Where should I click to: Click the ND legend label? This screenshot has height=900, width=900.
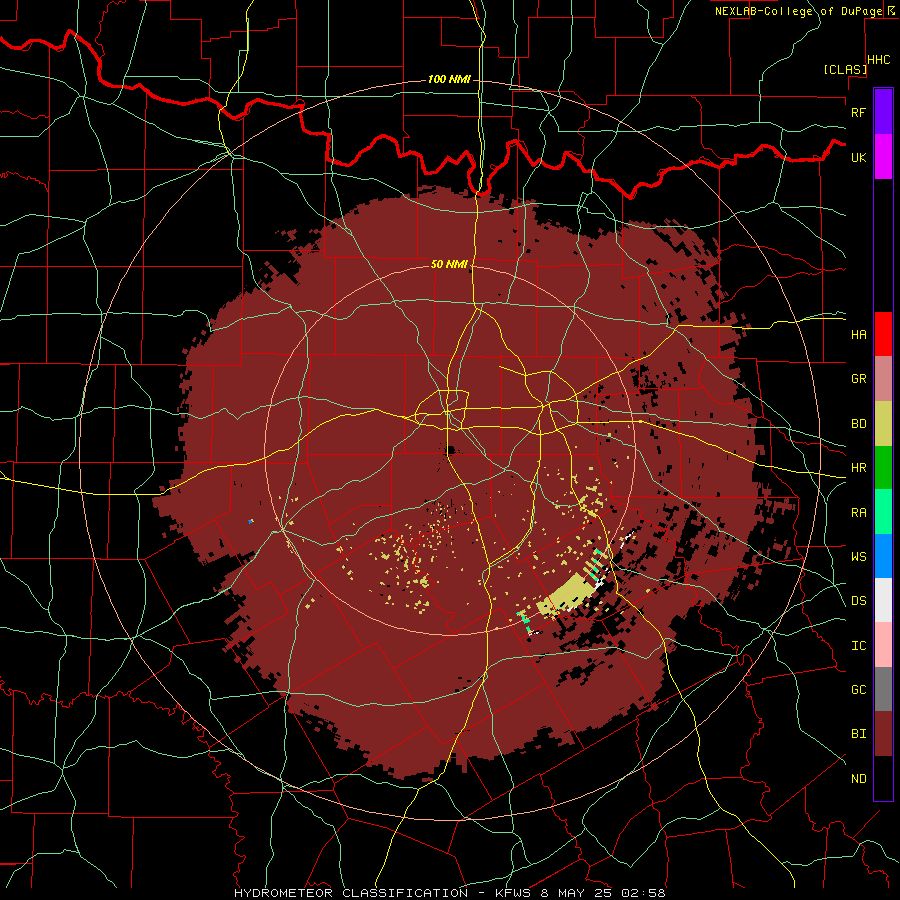tap(858, 779)
